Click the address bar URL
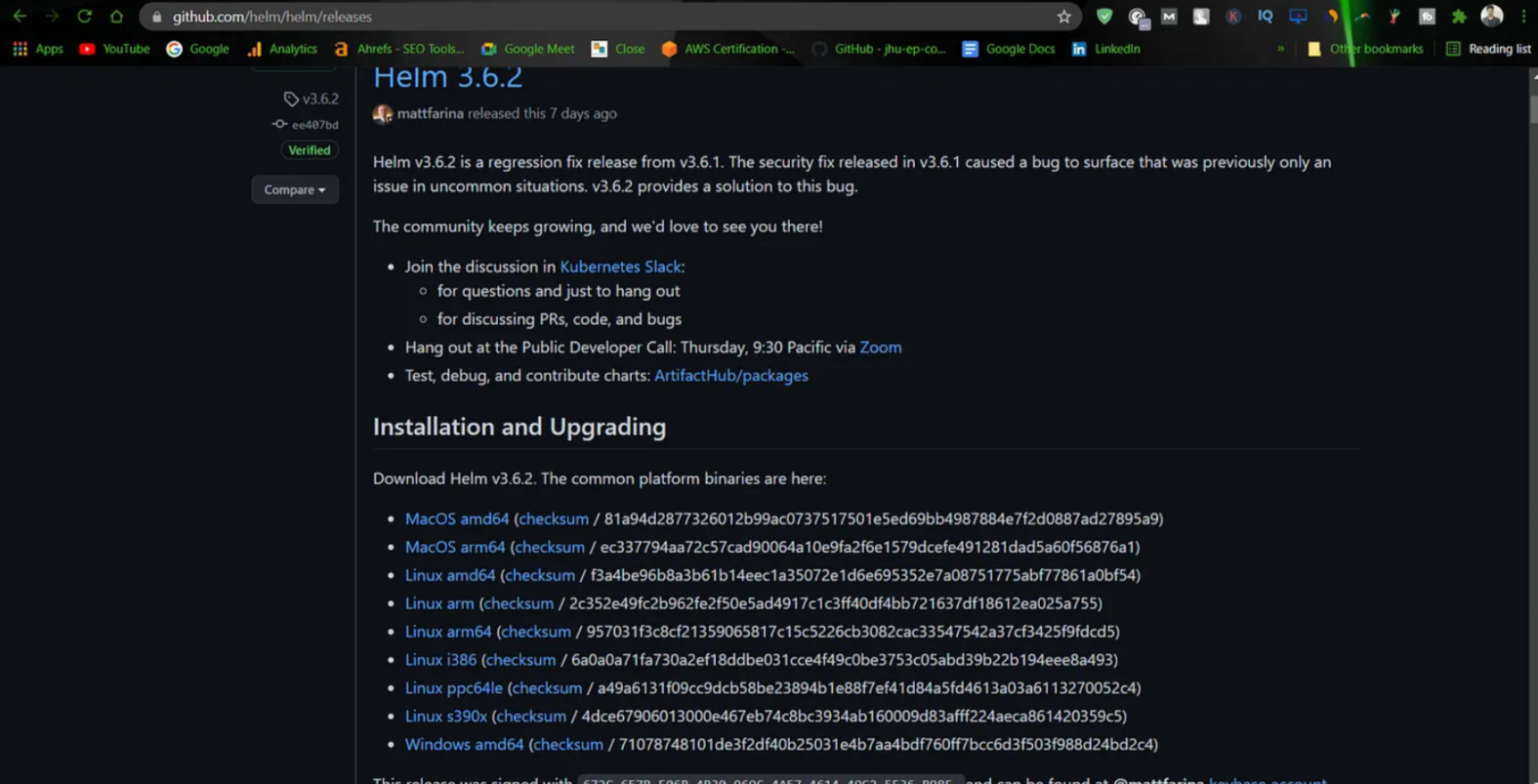This screenshot has width=1538, height=784. [272, 17]
